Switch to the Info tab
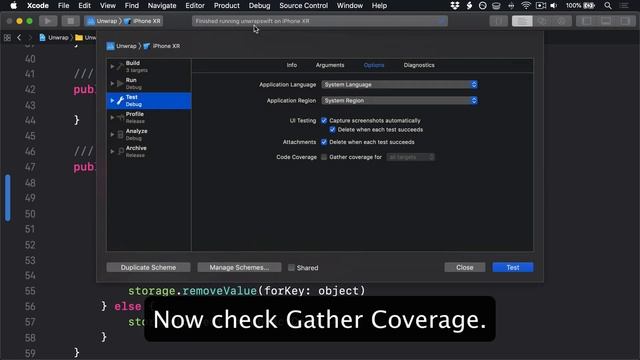 click(292, 65)
